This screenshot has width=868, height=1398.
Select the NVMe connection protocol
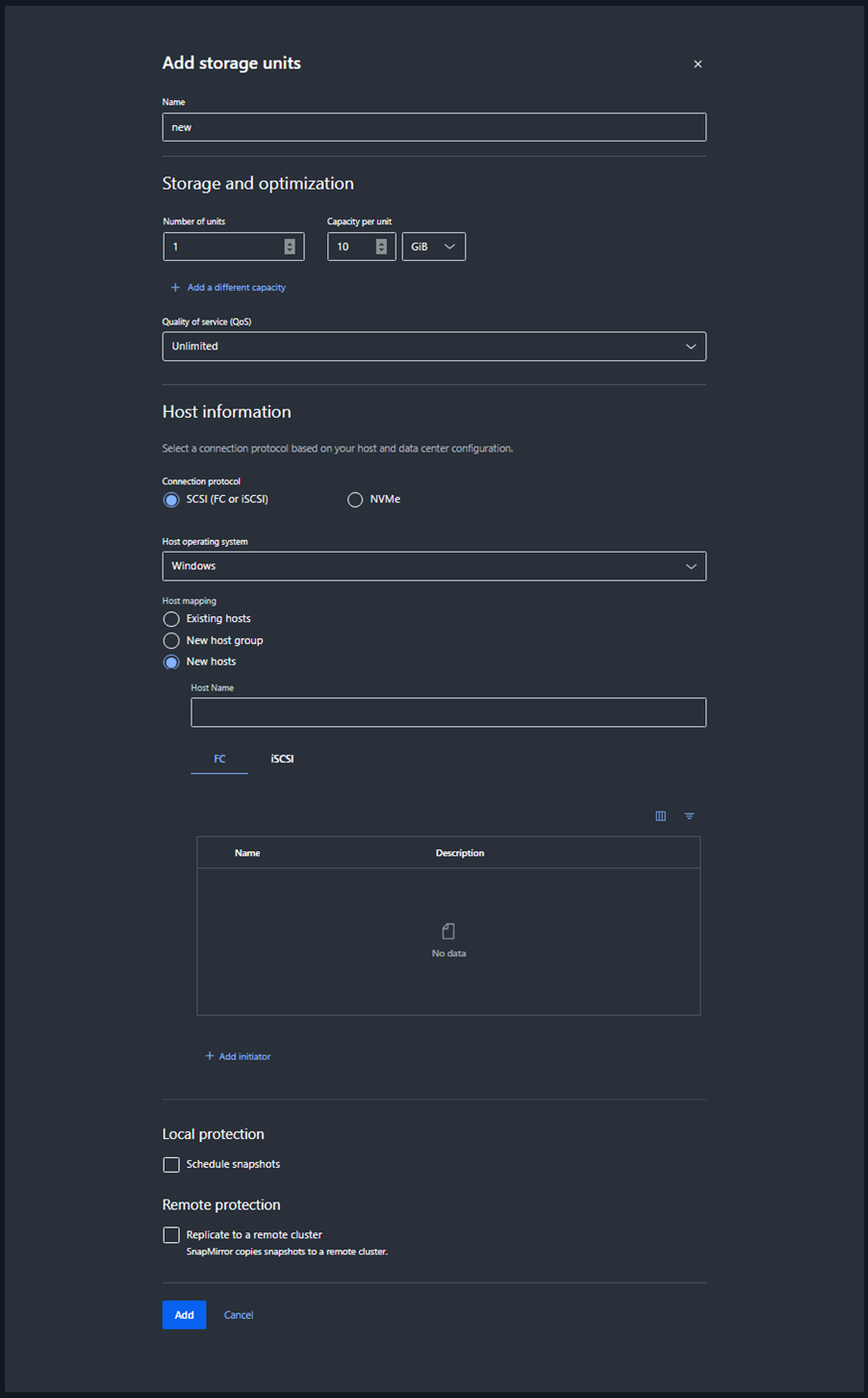click(355, 500)
